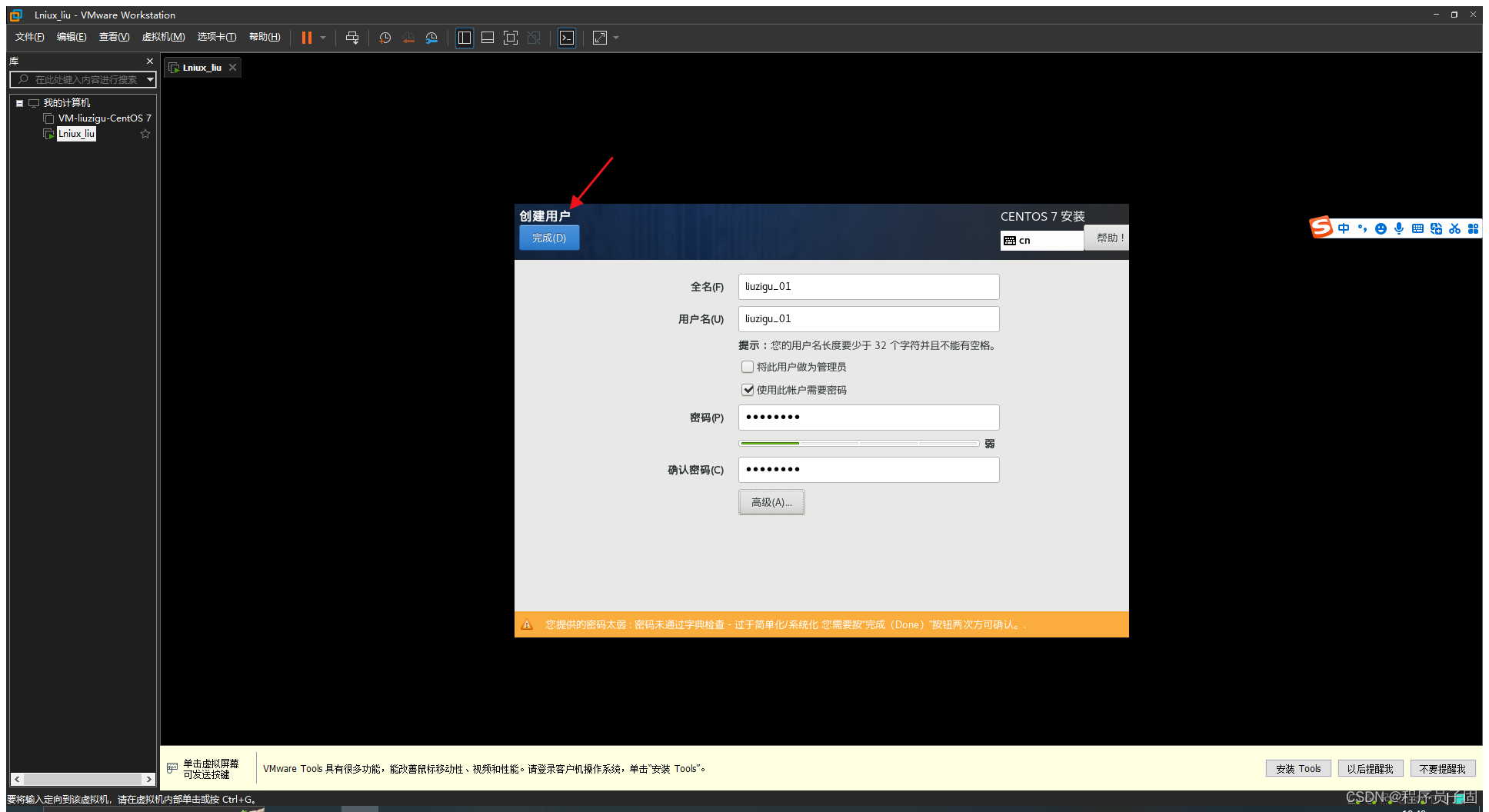Uncheck 使用此帐户需要密码 checkbox
The image size is (1489, 812).
tap(748, 390)
